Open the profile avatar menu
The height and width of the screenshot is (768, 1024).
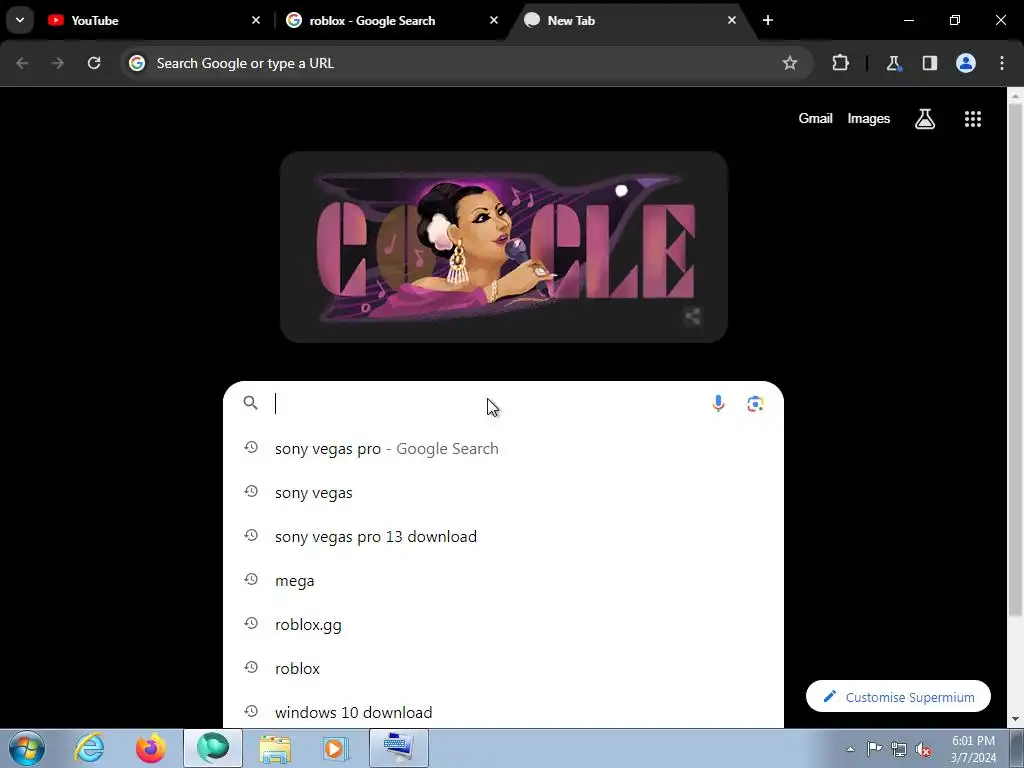tap(966, 63)
